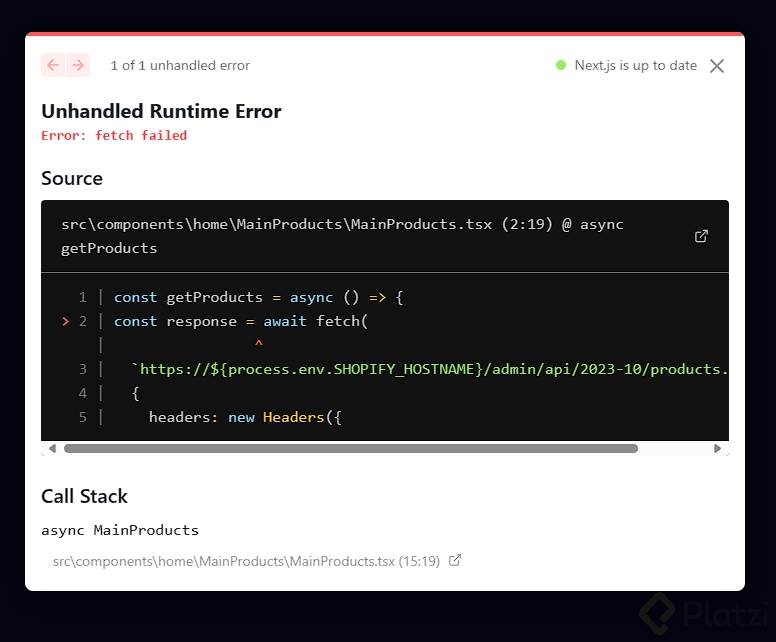Screen dimensions: 776x642
Task: Click the source code horizontal scrollbar thumb
Action: click(351, 448)
